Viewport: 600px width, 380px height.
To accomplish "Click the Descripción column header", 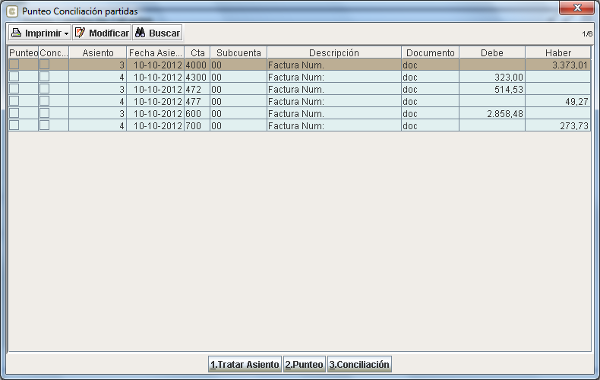I will (334, 52).
